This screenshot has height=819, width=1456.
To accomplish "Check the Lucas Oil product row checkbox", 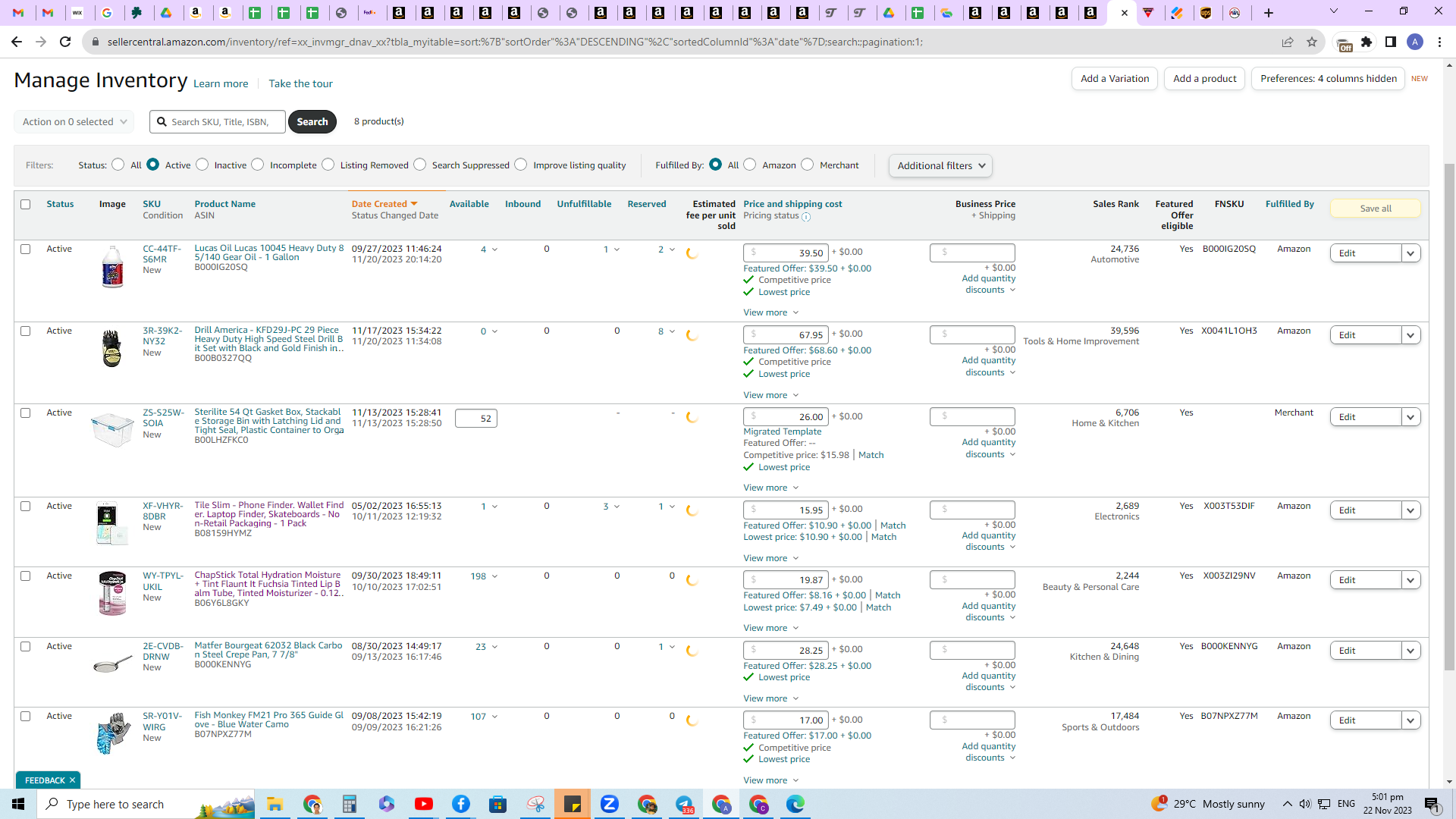I will point(26,249).
